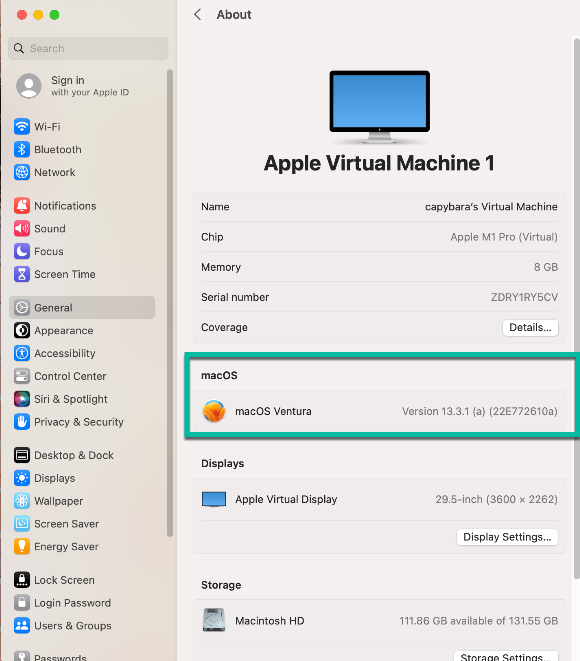
Task: Click the Siri & Spotlight icon
Action: [x=21, y=399]
